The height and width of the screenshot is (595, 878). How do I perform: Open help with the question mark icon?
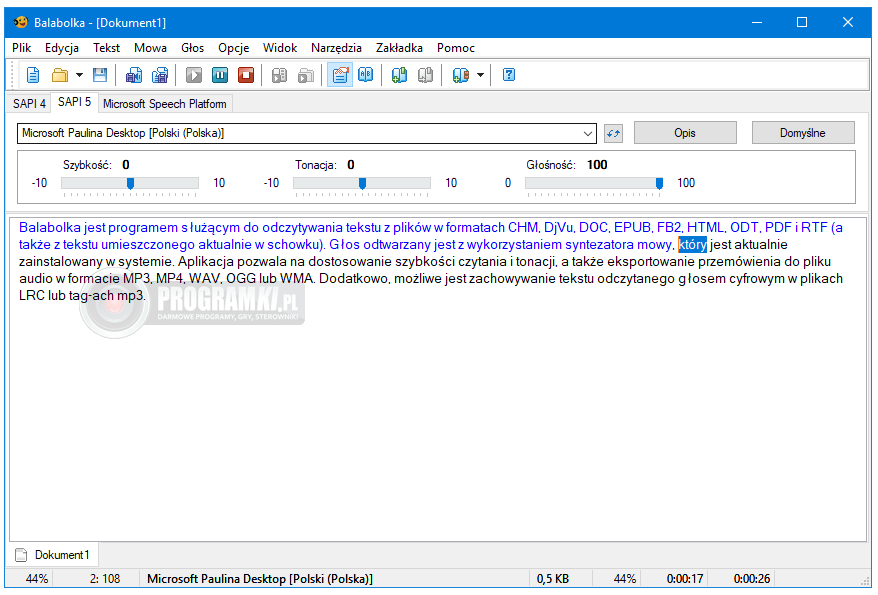tap(508, 75)
